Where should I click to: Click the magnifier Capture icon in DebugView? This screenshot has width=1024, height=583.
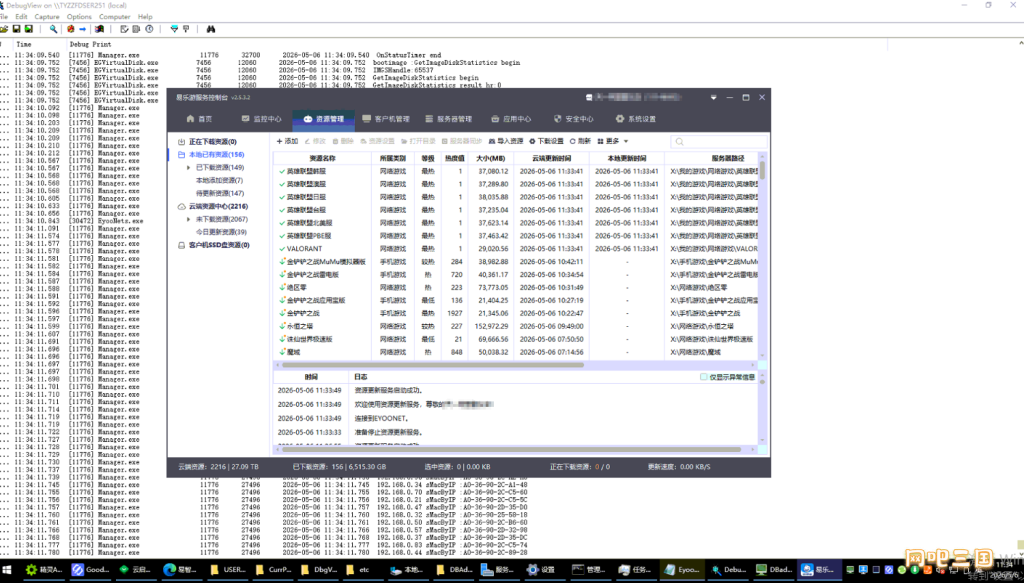(54, 29)
